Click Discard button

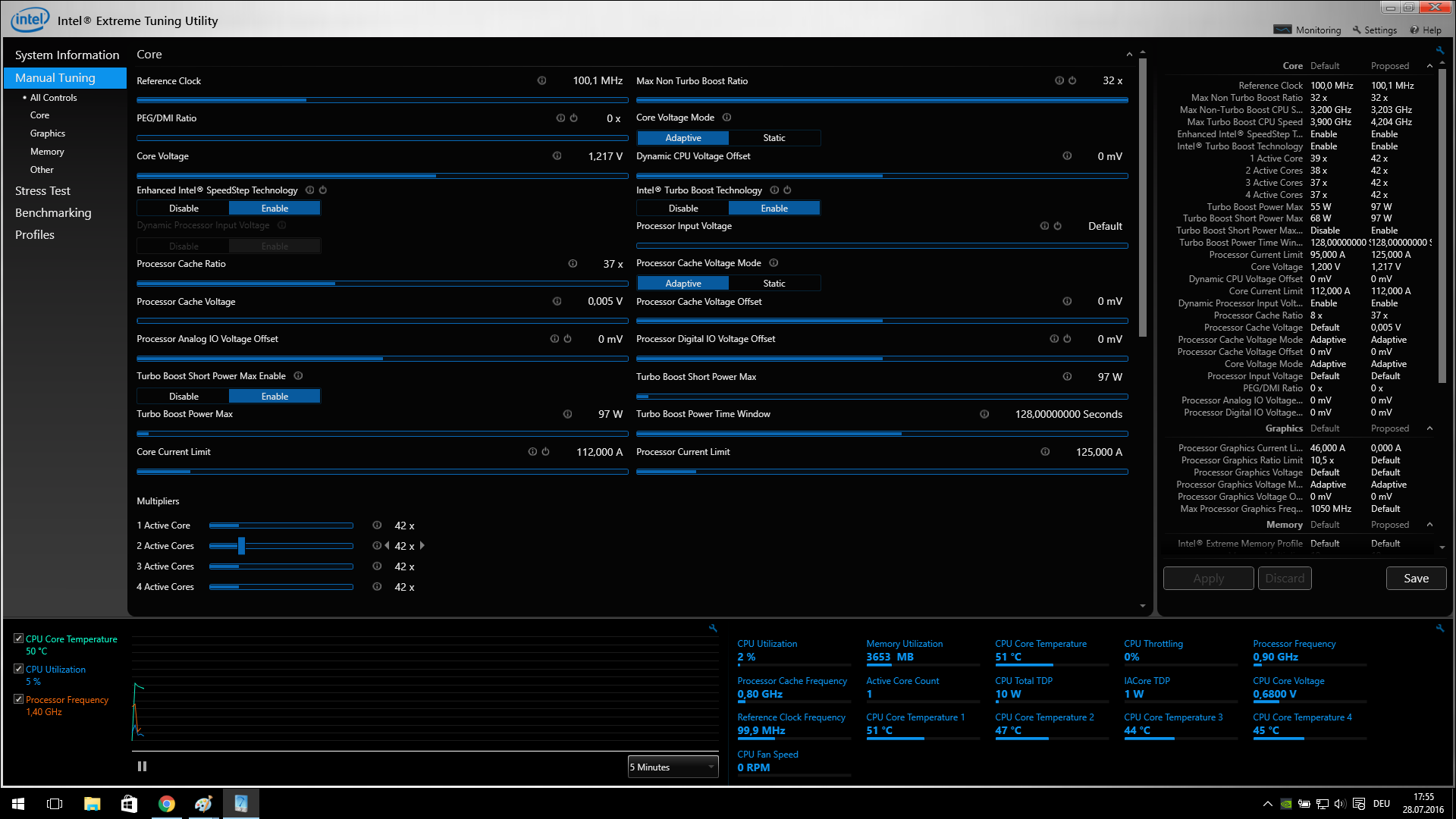[x=1285, y=578]
